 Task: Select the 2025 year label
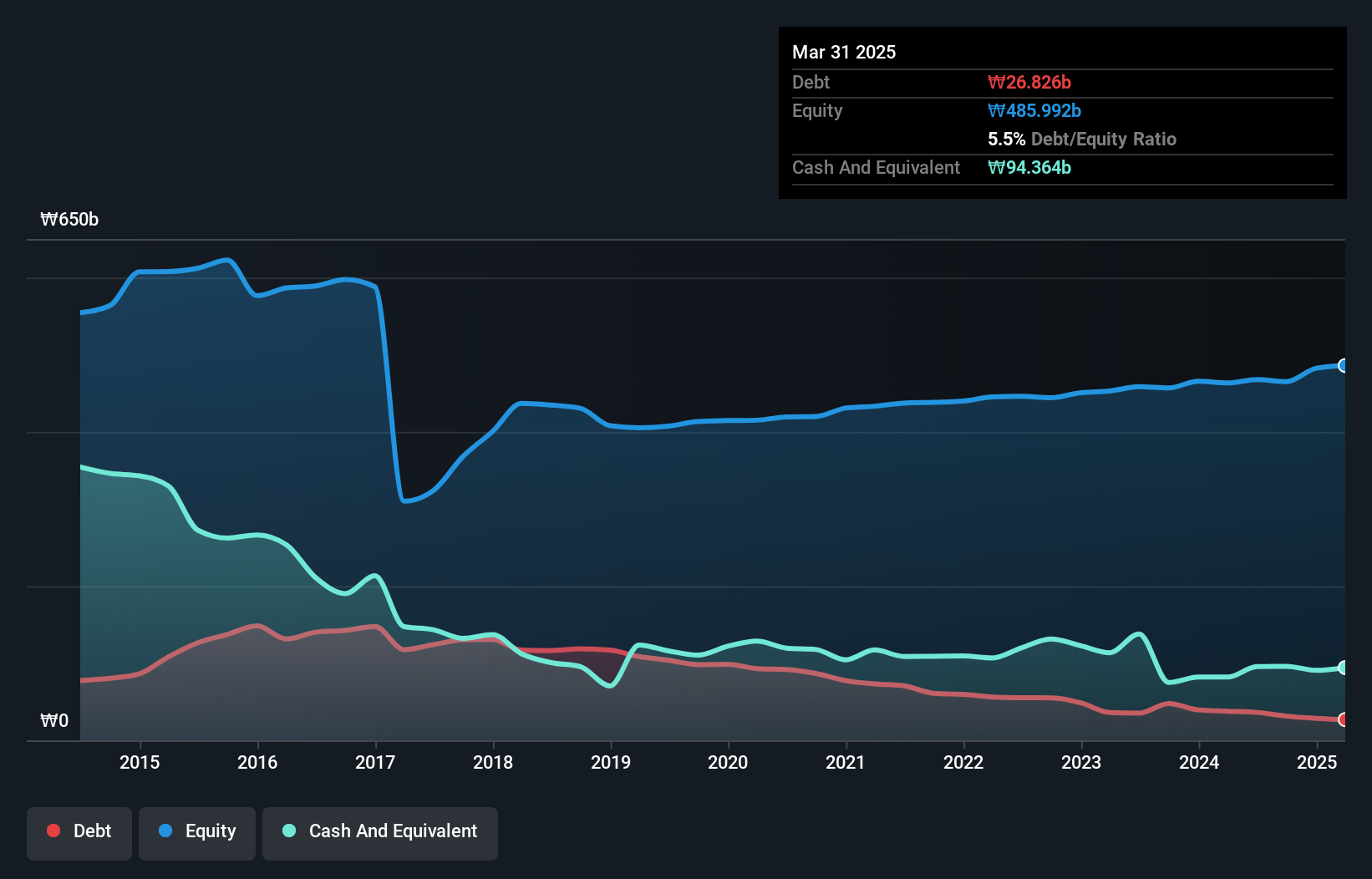pos(1318,762)
